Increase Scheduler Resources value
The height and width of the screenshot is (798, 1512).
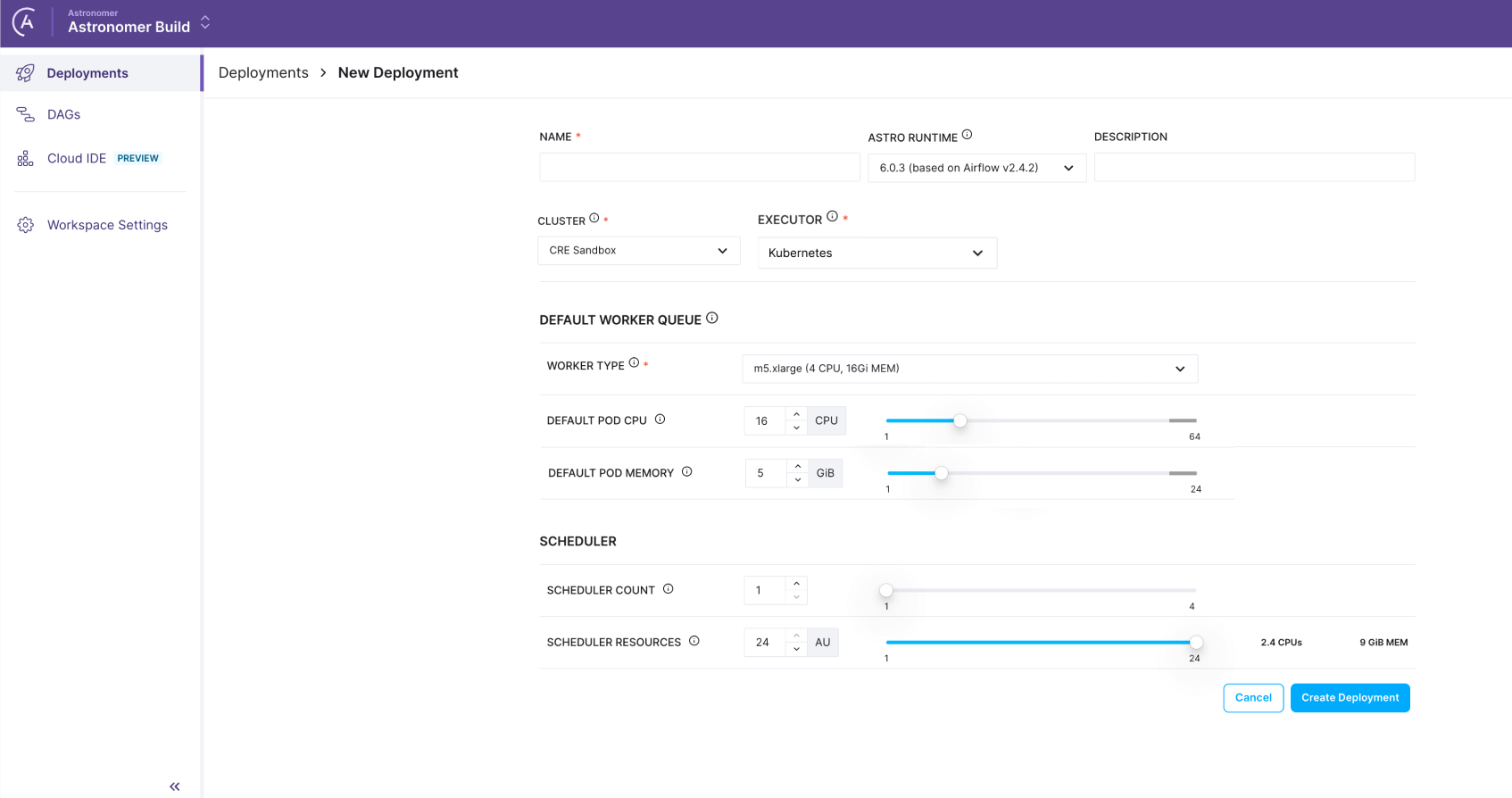pyautogui.click(x=797, y=636)
